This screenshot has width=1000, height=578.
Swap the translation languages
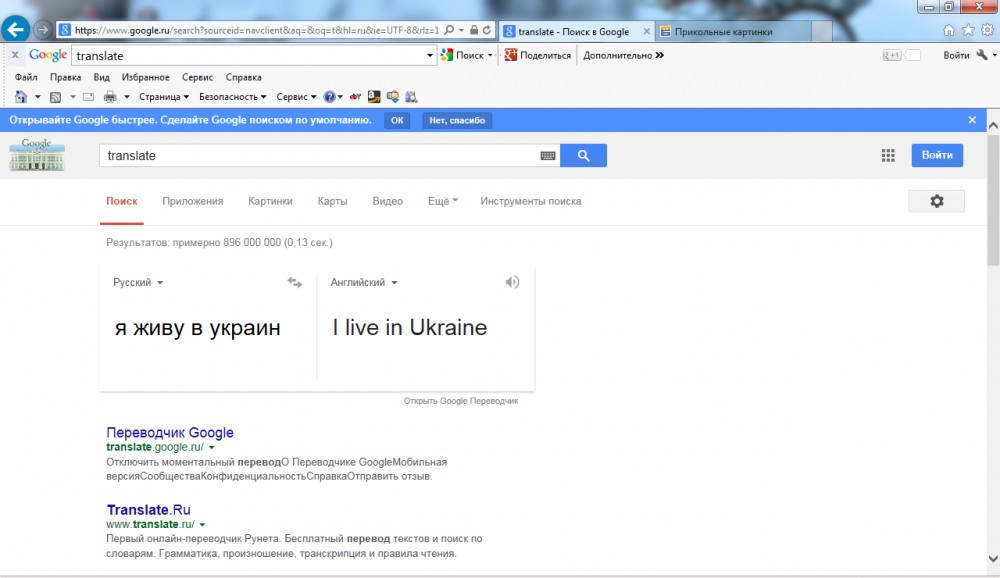(x=294, y=283)
